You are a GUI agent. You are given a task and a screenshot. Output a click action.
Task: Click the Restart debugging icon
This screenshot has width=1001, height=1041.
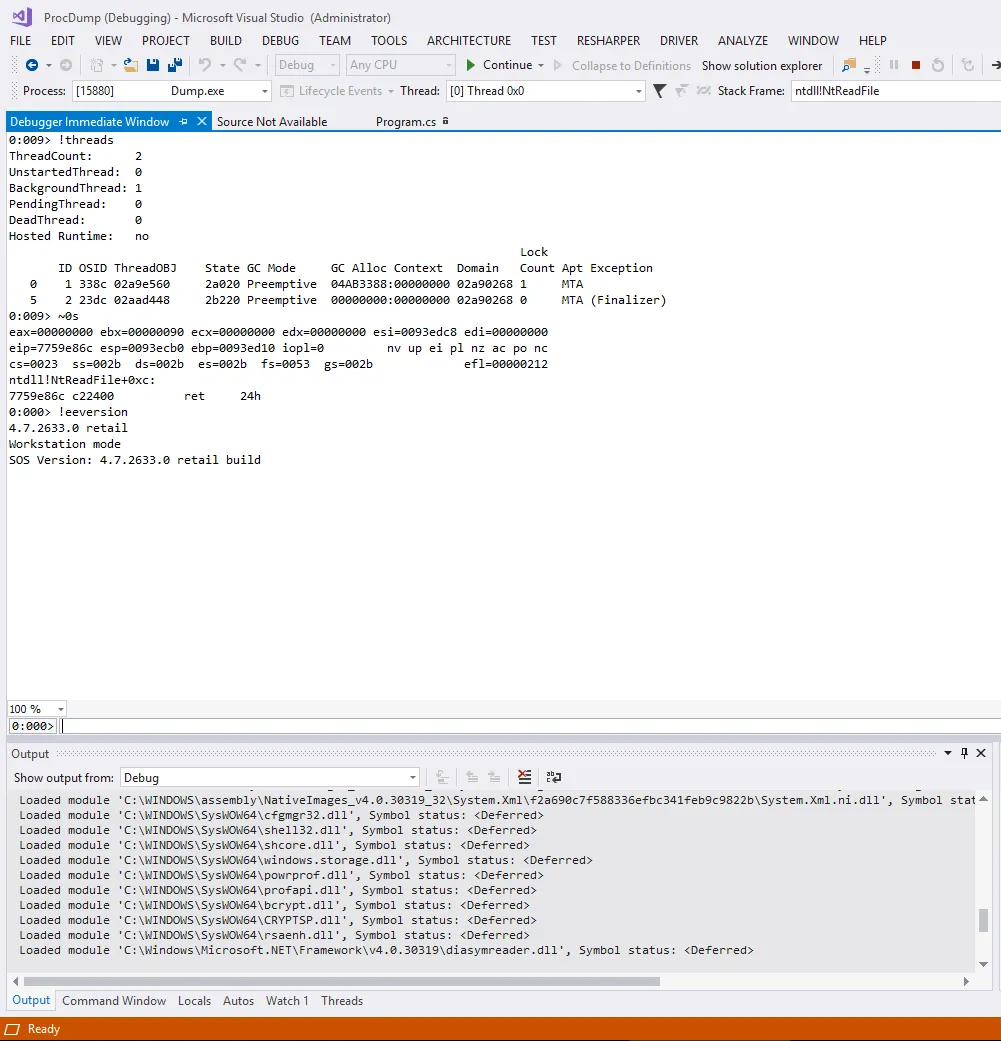[x=938, y=65]
